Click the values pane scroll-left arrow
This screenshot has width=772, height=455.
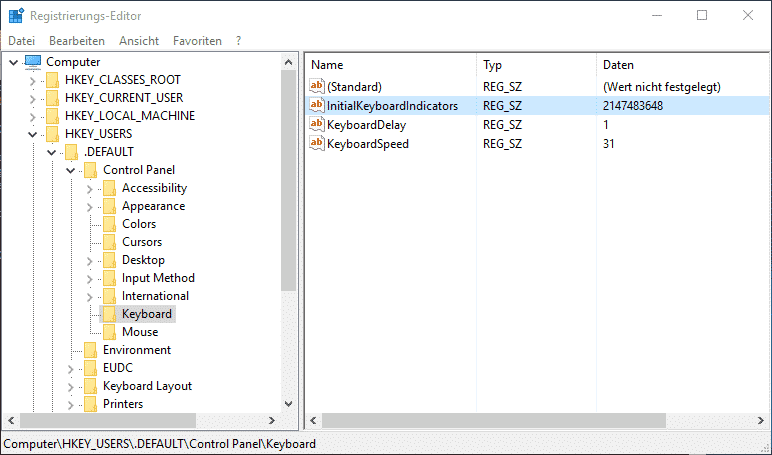pos(313,421)
